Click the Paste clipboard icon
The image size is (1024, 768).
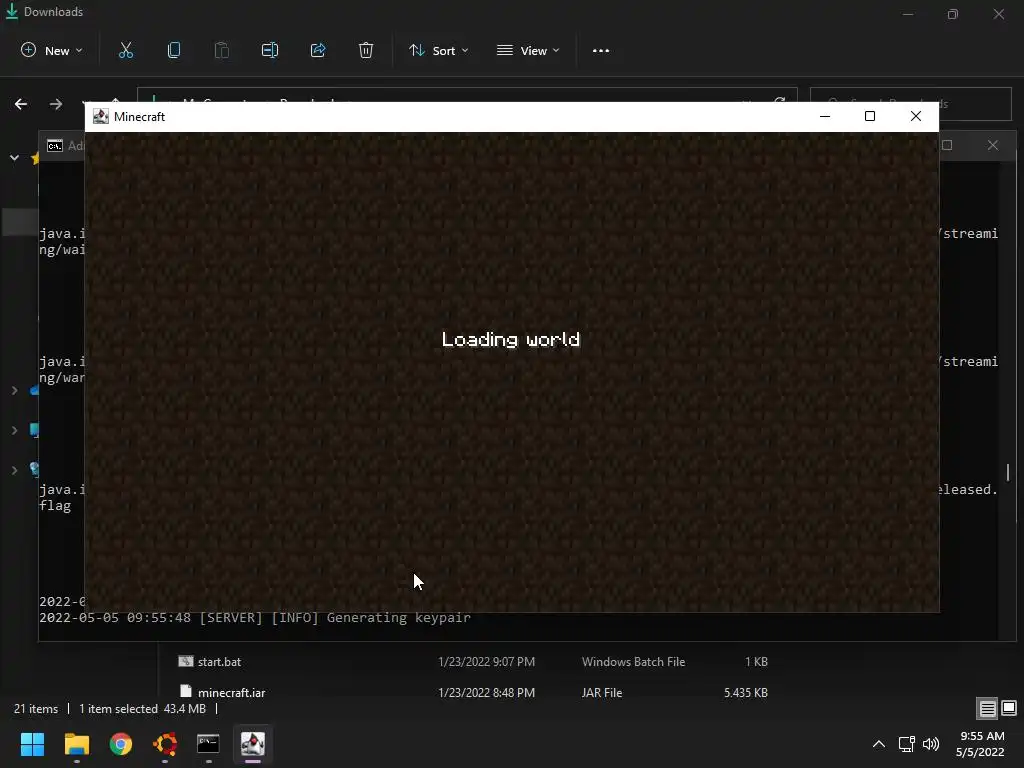point(221,50)
